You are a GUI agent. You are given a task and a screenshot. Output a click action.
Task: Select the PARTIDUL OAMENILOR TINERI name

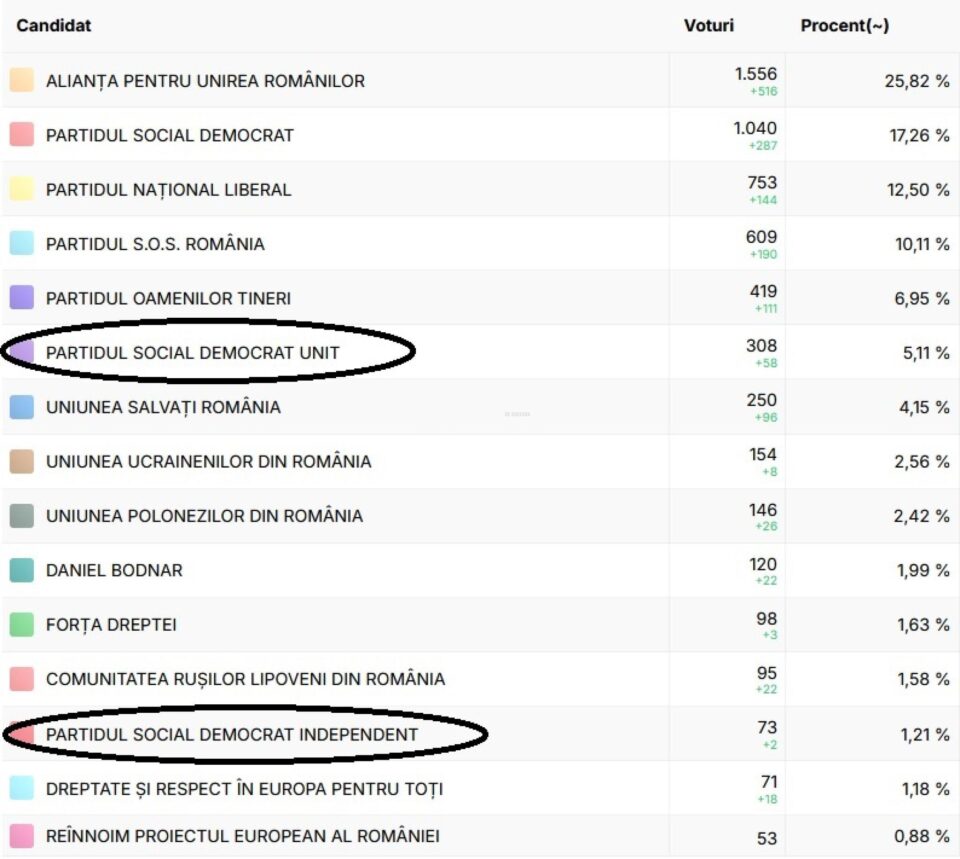pyautogui.click(x=168, y=299)
